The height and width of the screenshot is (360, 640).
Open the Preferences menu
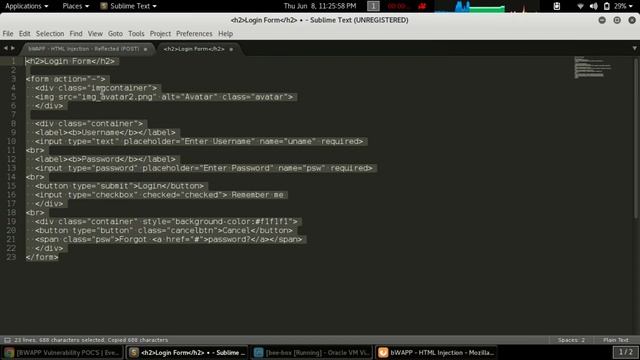tap(194, 33)
